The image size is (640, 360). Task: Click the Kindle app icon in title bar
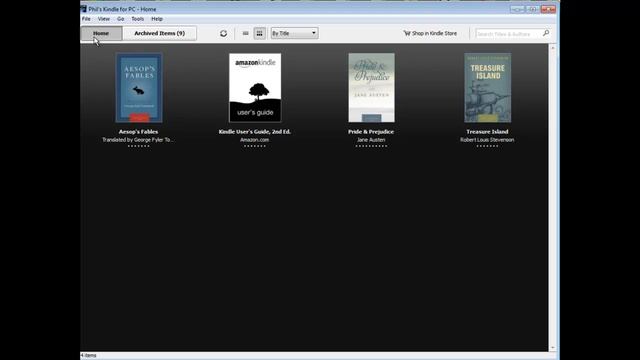pos(84,9)
